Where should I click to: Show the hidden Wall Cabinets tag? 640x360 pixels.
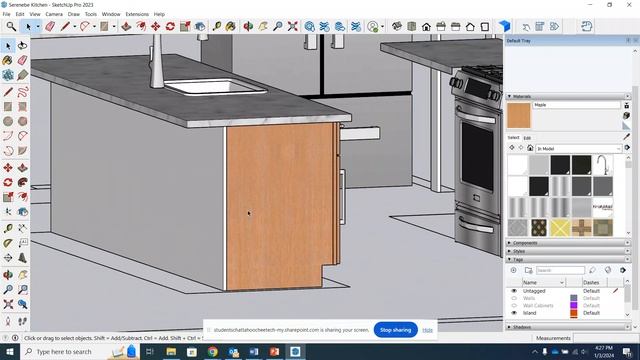coord(514,306)
